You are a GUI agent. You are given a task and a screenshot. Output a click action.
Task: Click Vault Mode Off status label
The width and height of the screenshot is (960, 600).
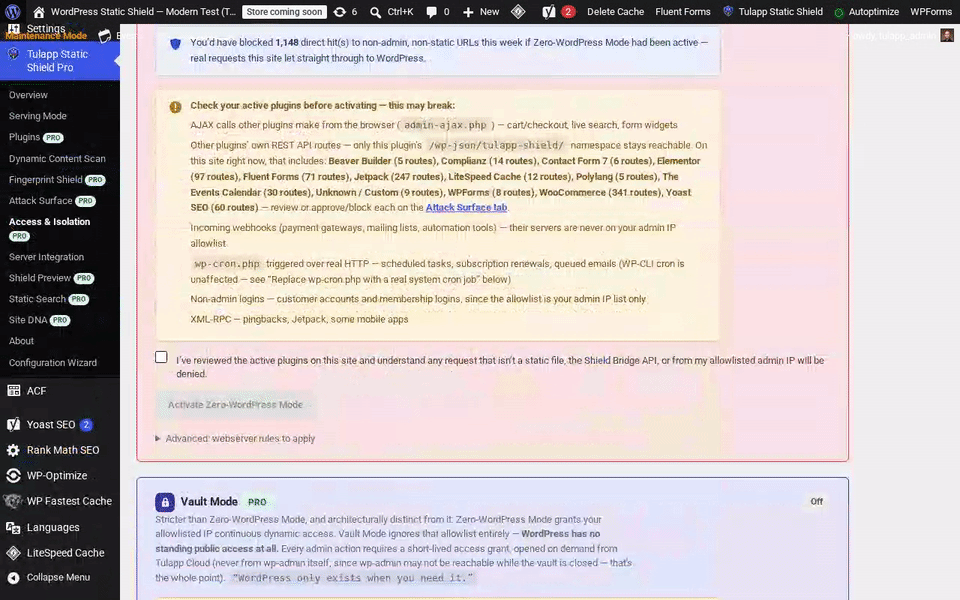coord(817,501)
